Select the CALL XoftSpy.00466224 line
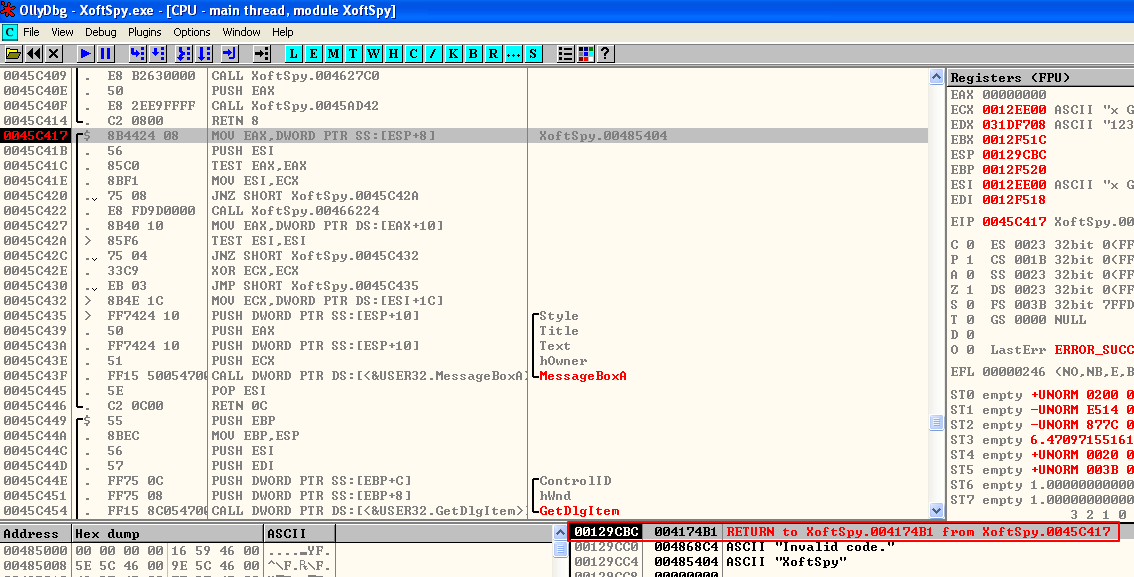This screenshot has height=577, width=1134. [x=464, y=210]
